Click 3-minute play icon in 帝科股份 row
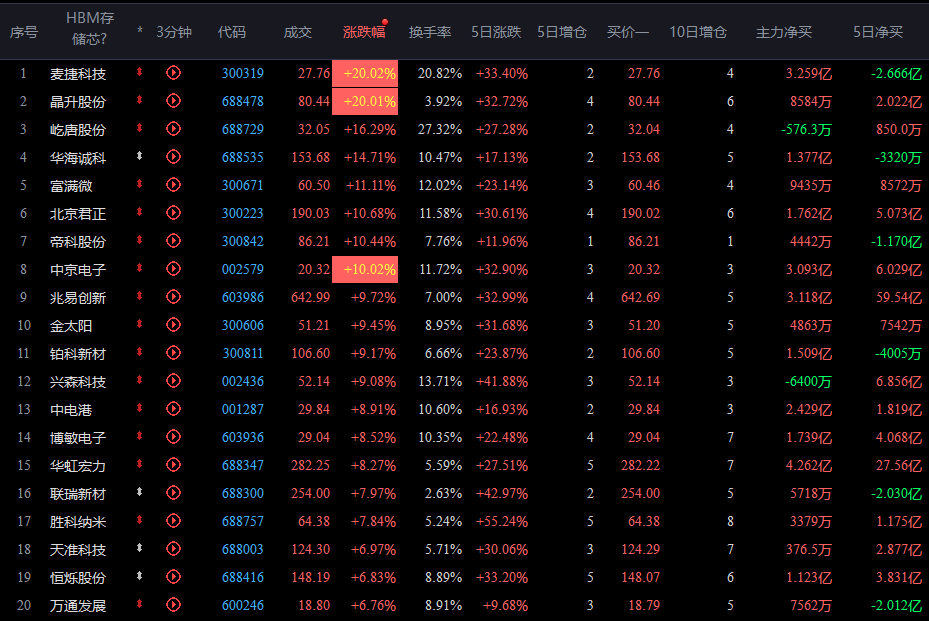 pyautogui.click(x=173, y=241)
